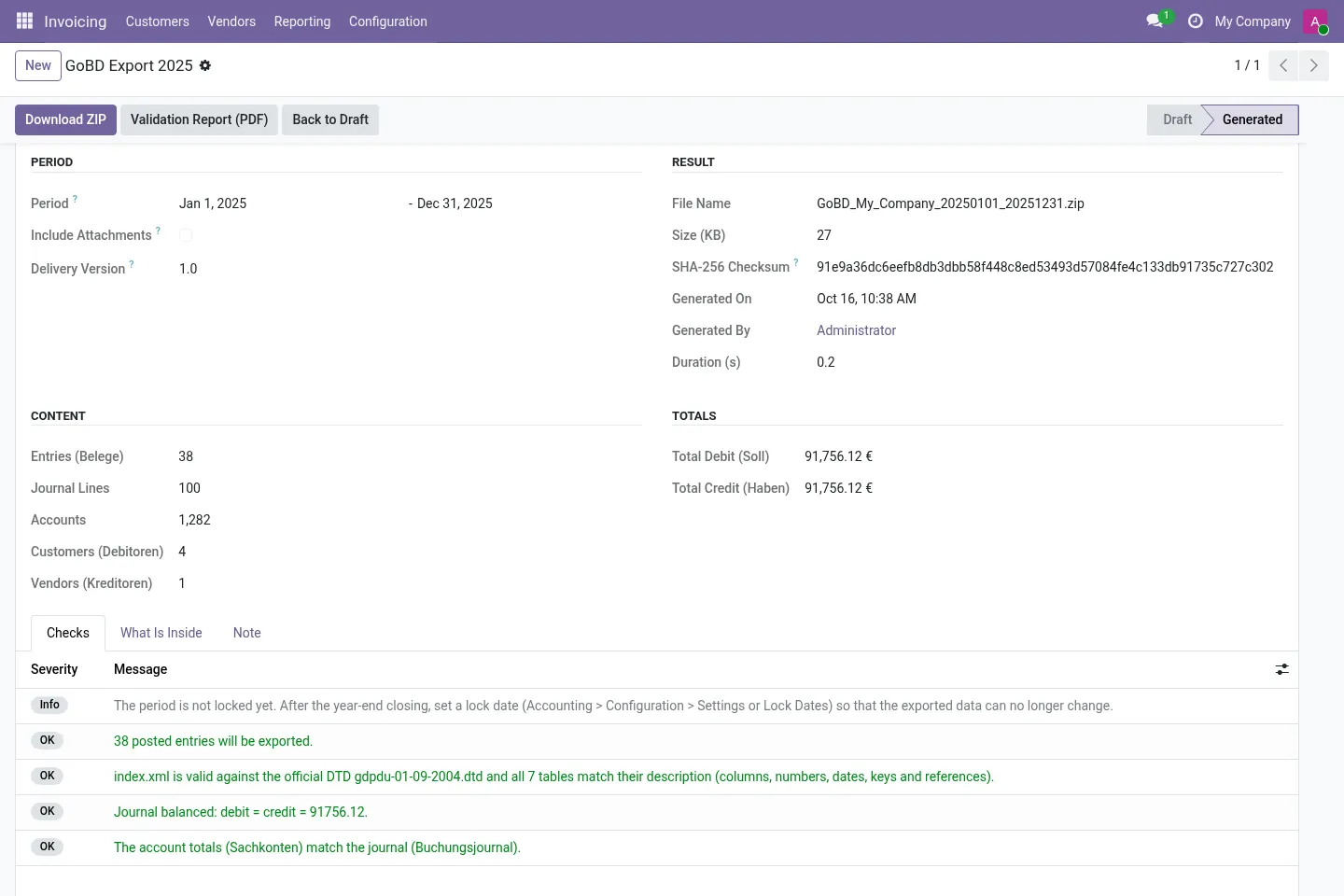Click the period end date Dec 31, 2025
The width and height of the screenshot is (1344, 896).
tap(455, 203)
